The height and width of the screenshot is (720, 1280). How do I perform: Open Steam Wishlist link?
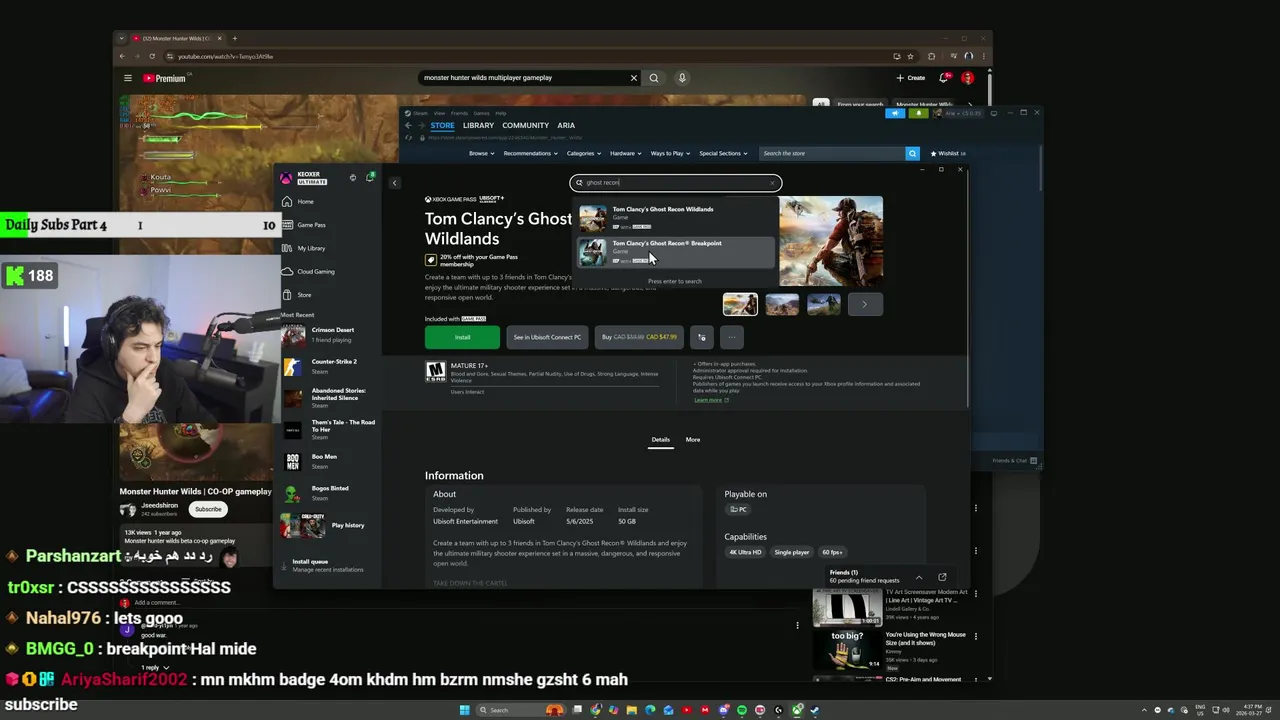point(947,153)
